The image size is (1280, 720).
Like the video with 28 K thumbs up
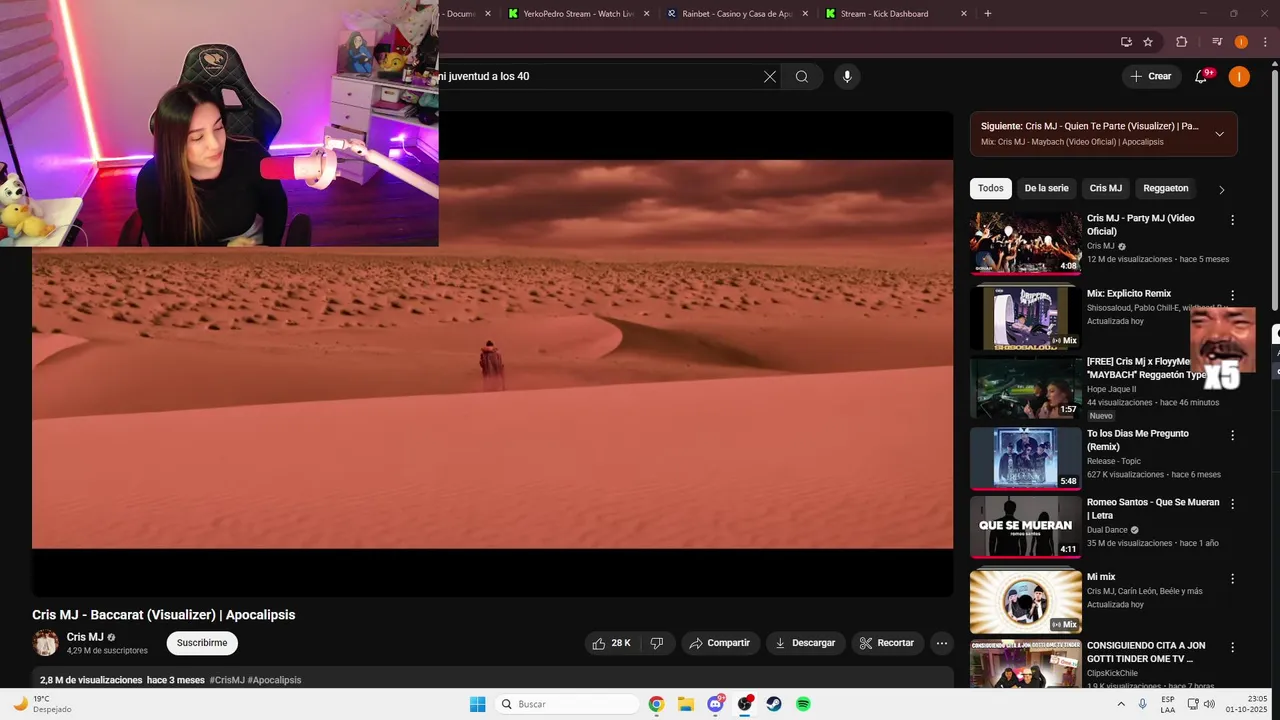[x=612, y=643]
